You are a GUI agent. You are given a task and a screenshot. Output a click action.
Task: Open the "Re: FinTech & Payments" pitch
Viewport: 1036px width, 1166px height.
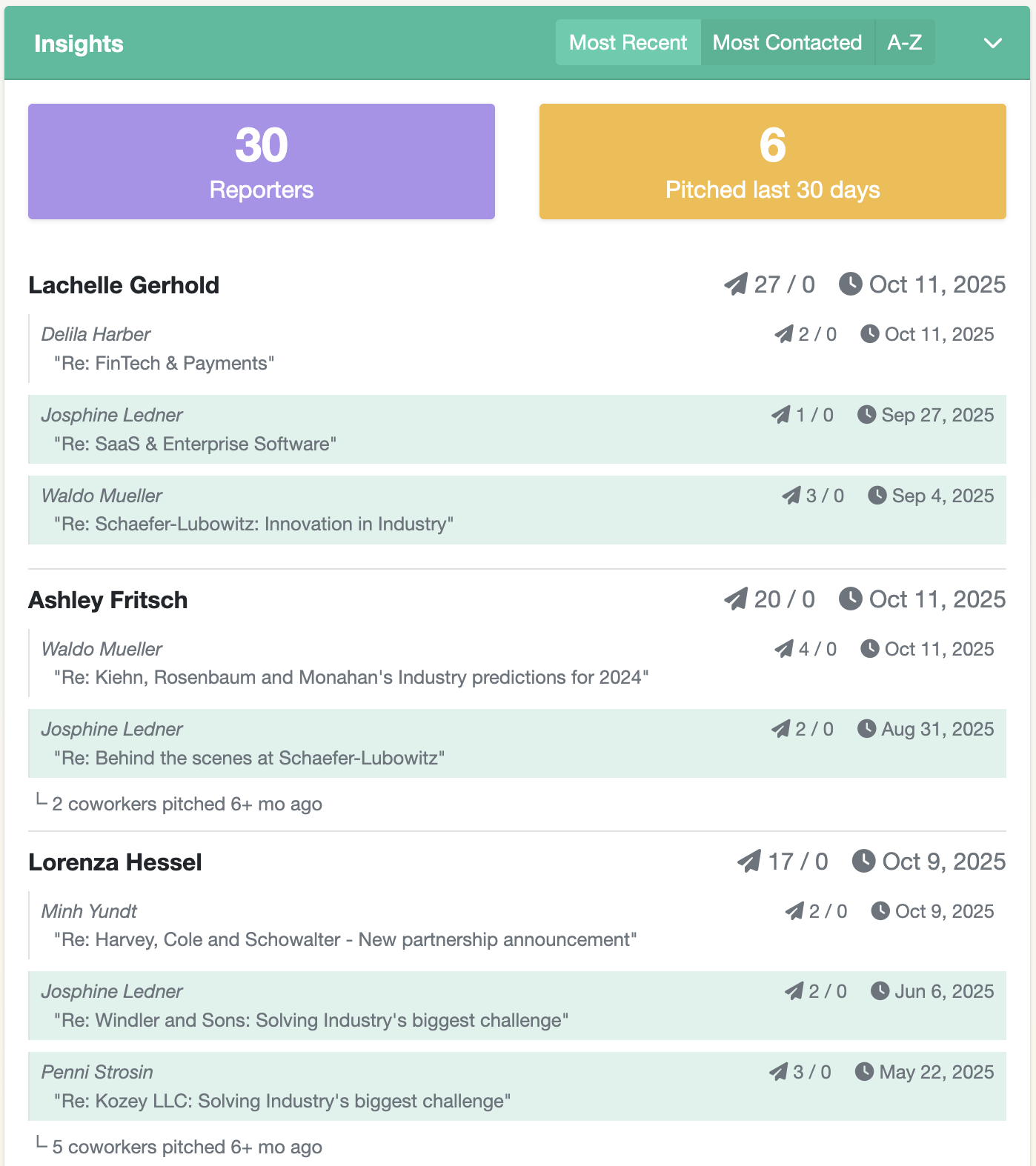(164, 364)
